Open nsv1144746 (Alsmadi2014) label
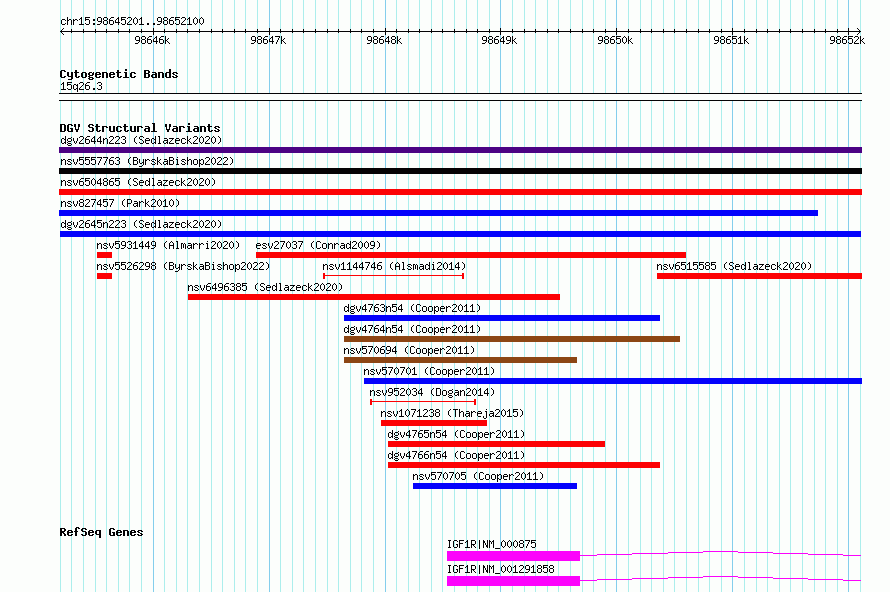 tap(394, 266)
